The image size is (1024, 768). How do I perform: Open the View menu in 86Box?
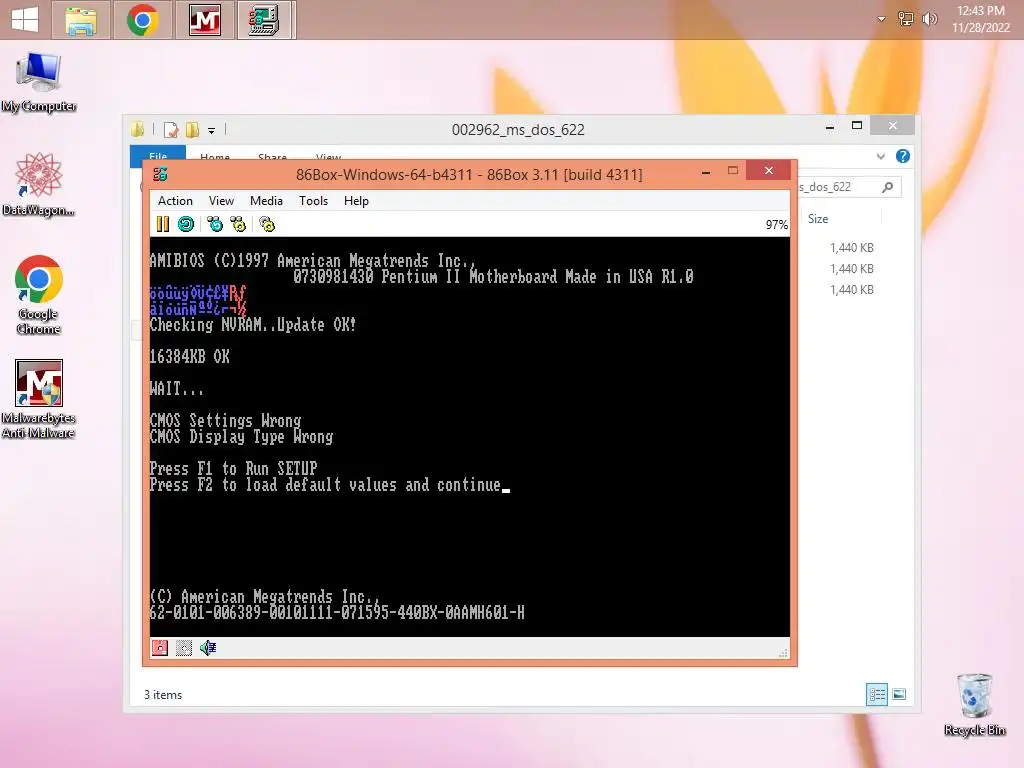click(x=221, y=200)
